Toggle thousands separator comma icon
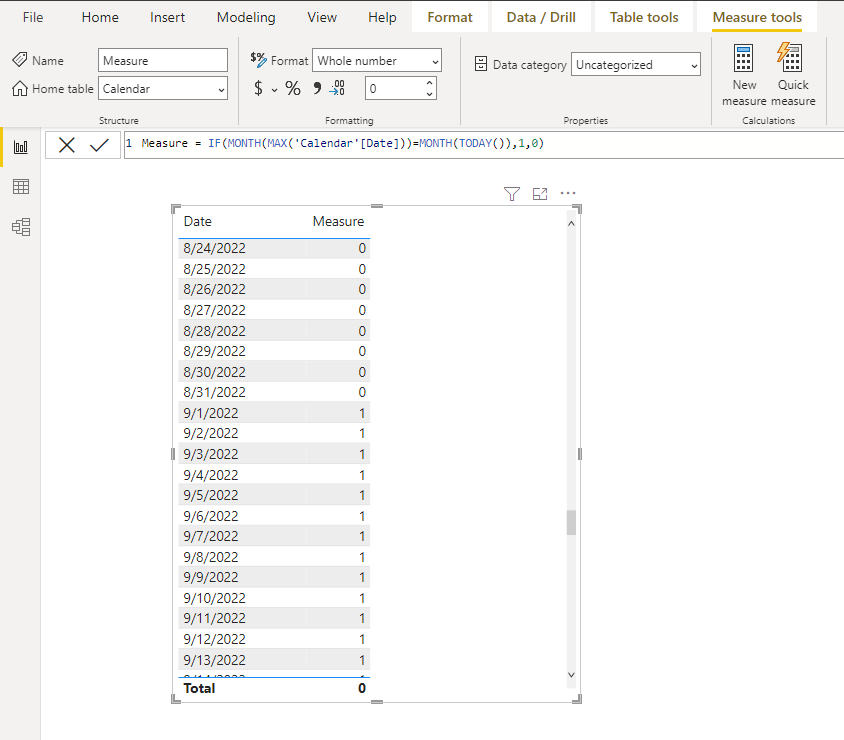The width and height of the screenshot is (844, 740). 316,88
